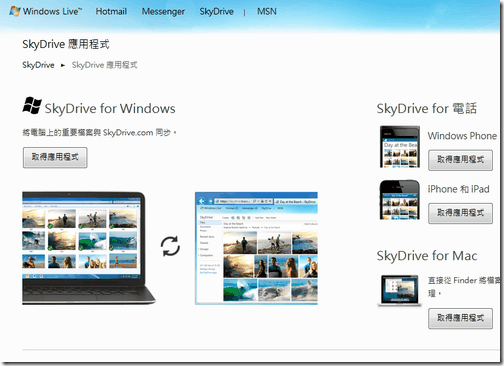This screenshot has height=366, width=504.
Task: Click the Windows Phone device image
Action: [400, 147]
